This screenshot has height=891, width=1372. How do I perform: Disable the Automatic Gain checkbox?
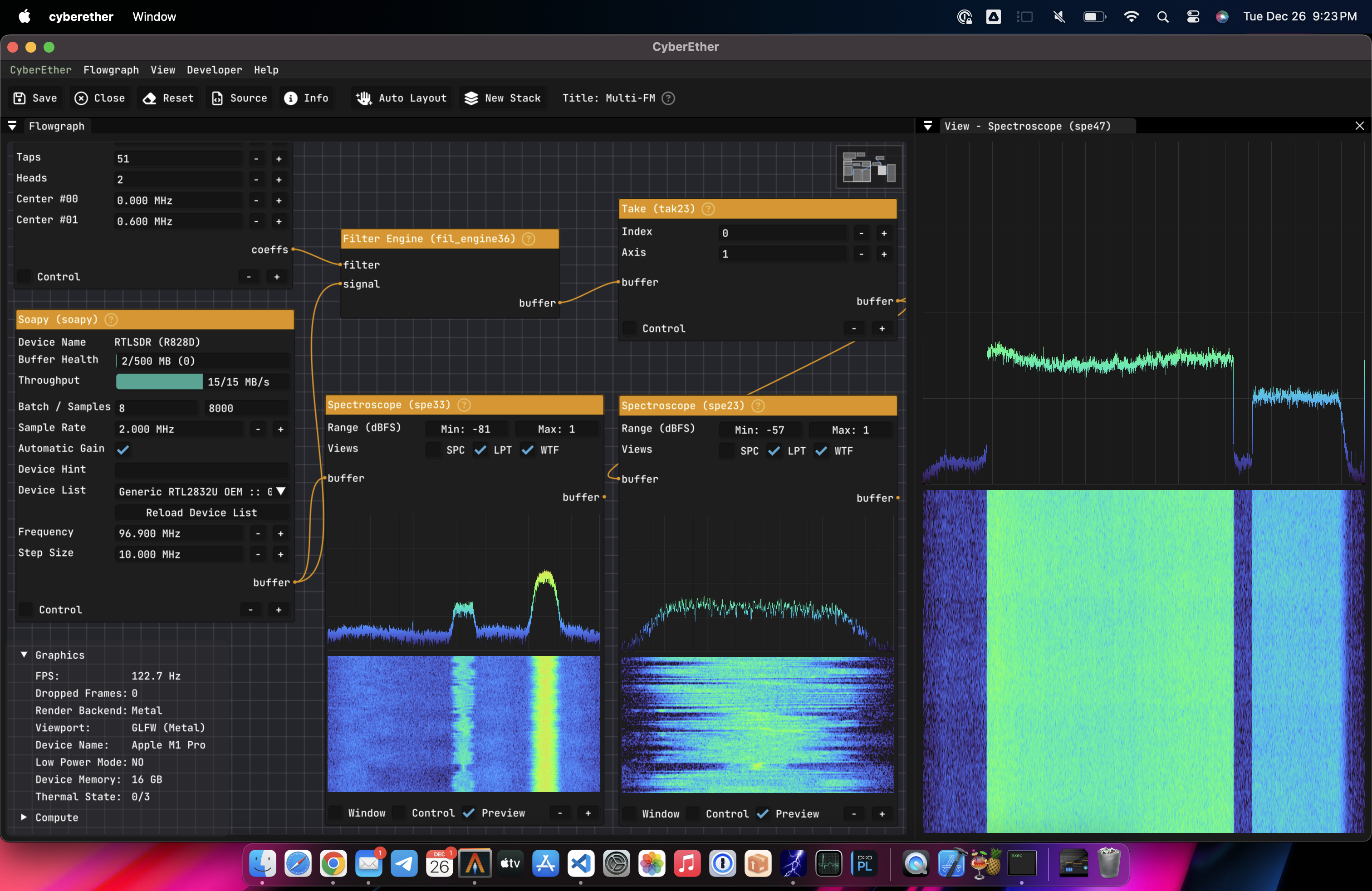(123, 449)
